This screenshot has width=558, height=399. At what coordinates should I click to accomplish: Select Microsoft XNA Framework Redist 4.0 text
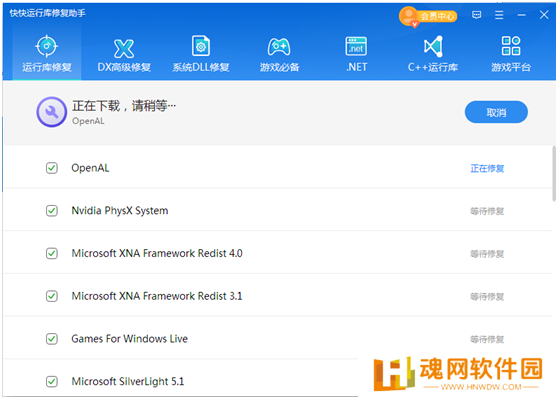pos(157,253)
